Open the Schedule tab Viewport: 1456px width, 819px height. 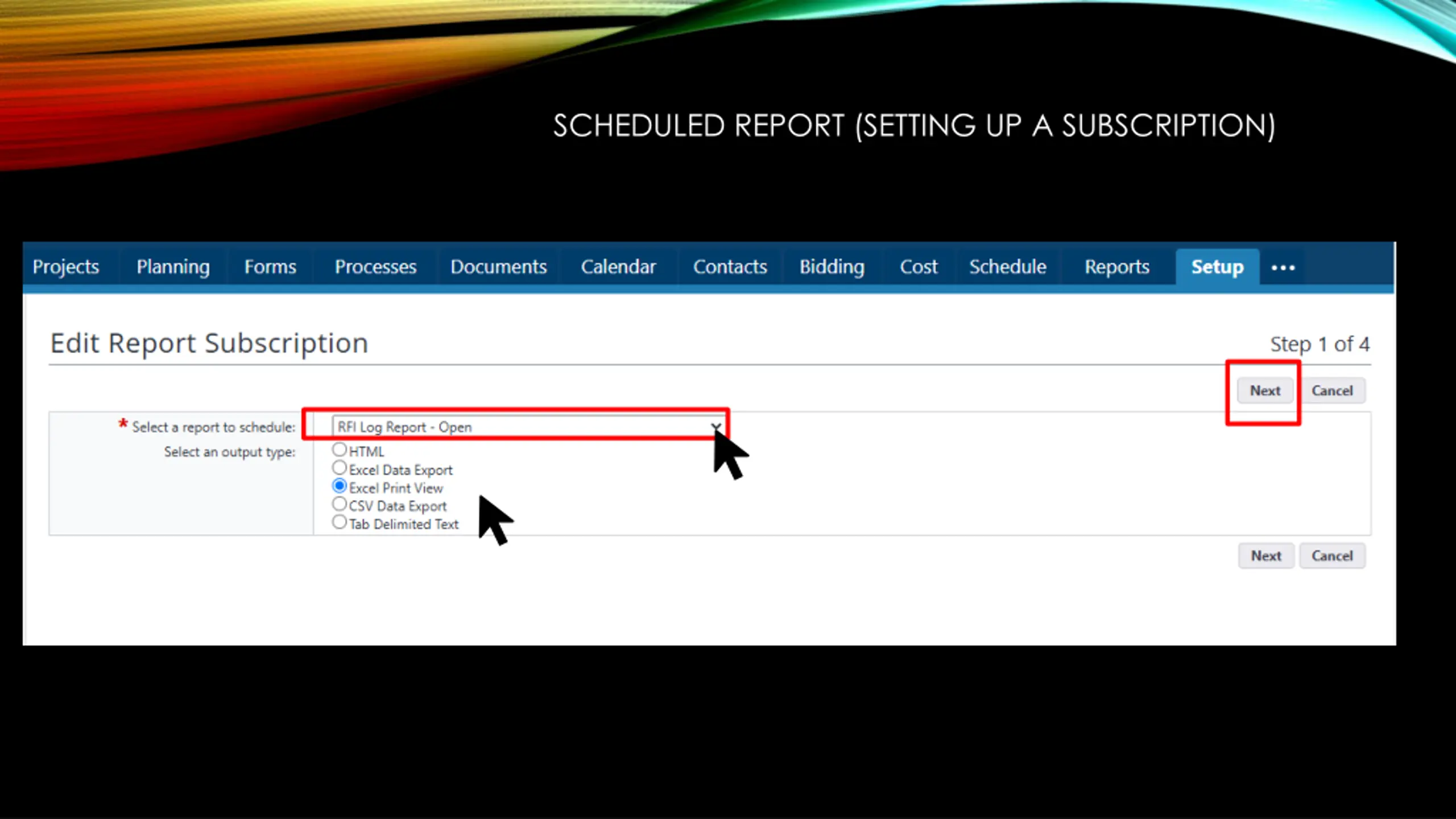(1007, 267)
